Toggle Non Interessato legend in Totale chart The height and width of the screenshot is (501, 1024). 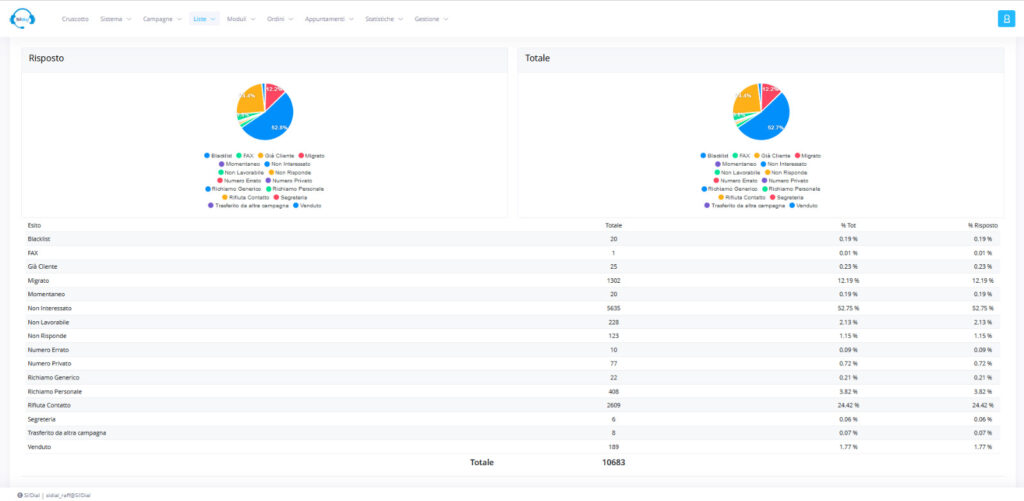tap(783, 164)
